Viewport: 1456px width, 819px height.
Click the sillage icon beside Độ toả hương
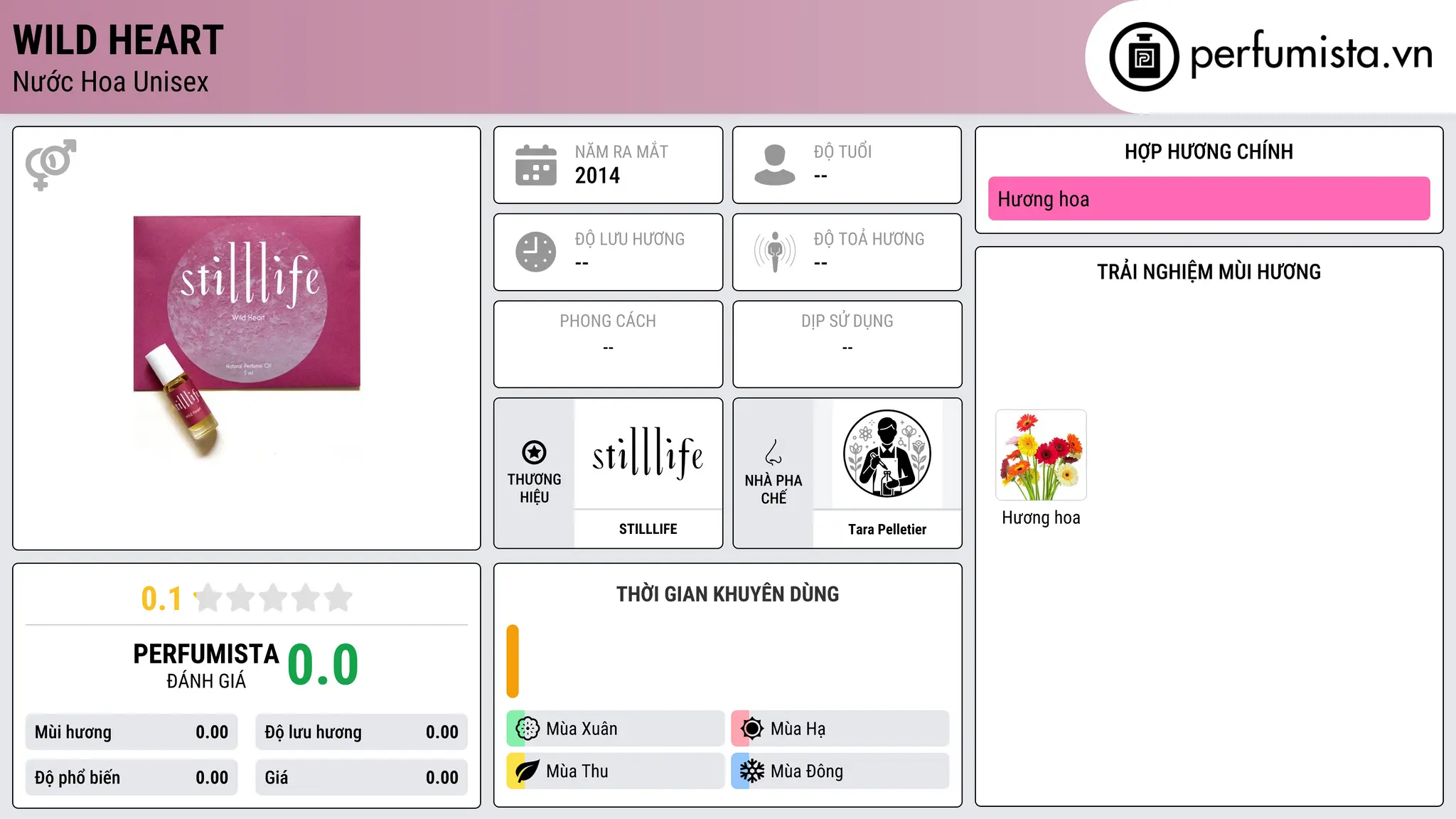774,252
